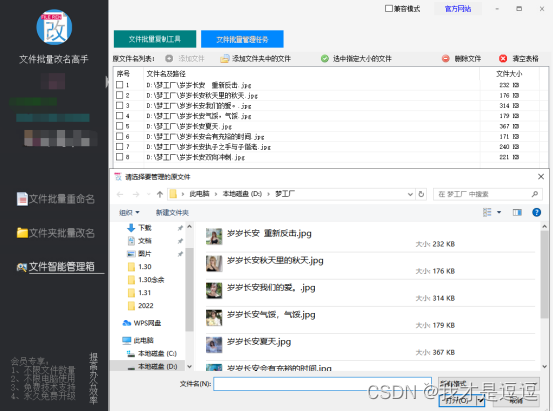Click the navigation pane scroll down arrow
Viewport: 553px width, 412px height.
click(x=189, y=366)
